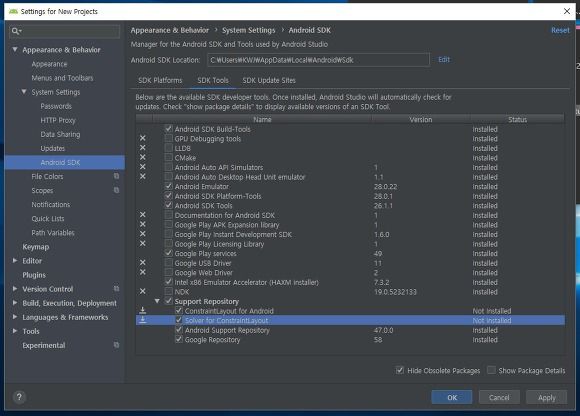Uncheck Google Play services checkbox
The height and width of the screenshot is (416, 580).
(169, 253)
